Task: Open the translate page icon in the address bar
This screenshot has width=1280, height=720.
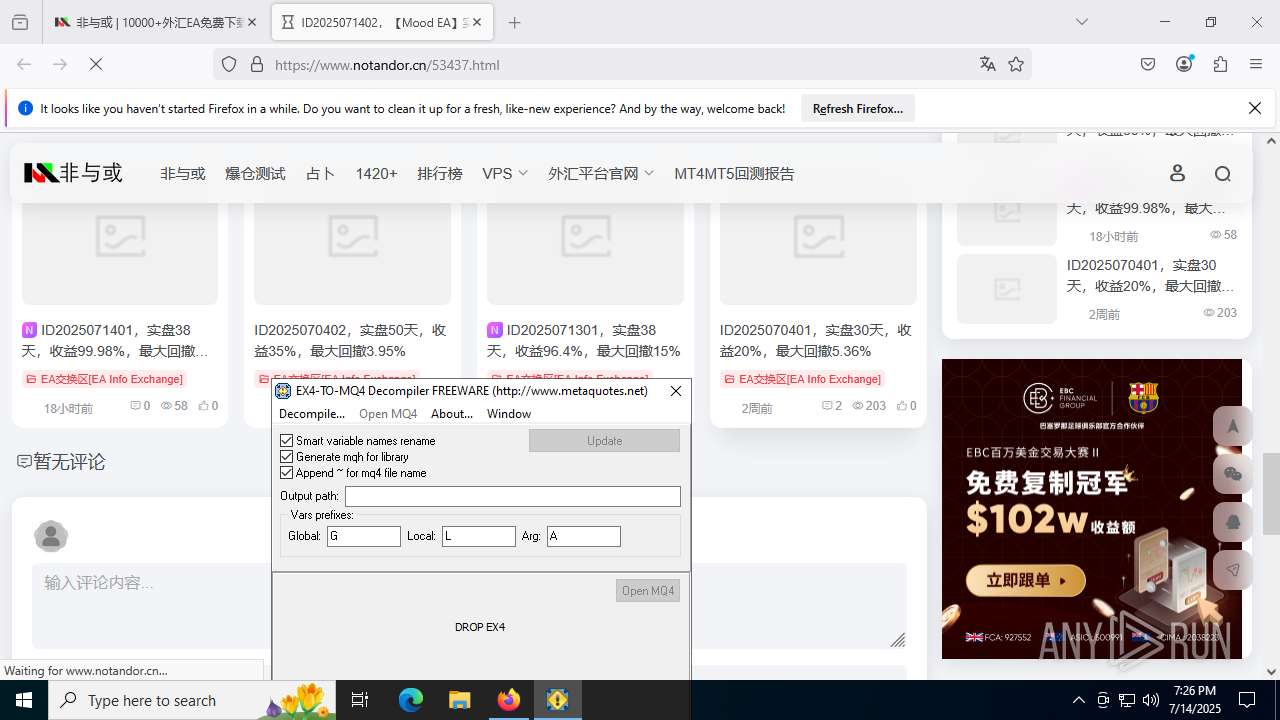Action: coord(988,64)
